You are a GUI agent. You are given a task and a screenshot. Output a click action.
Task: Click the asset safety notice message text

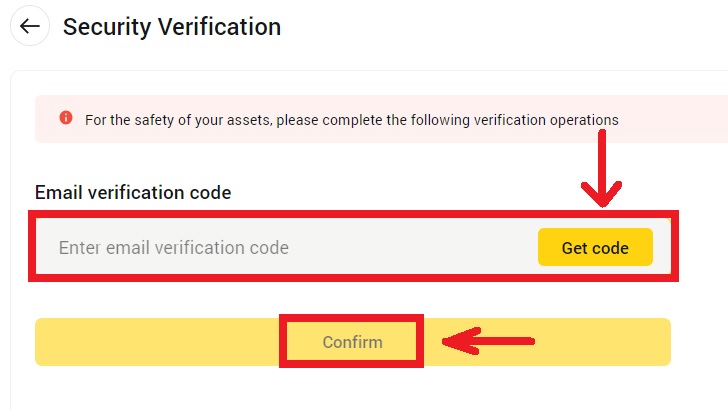tap(351, 120)
